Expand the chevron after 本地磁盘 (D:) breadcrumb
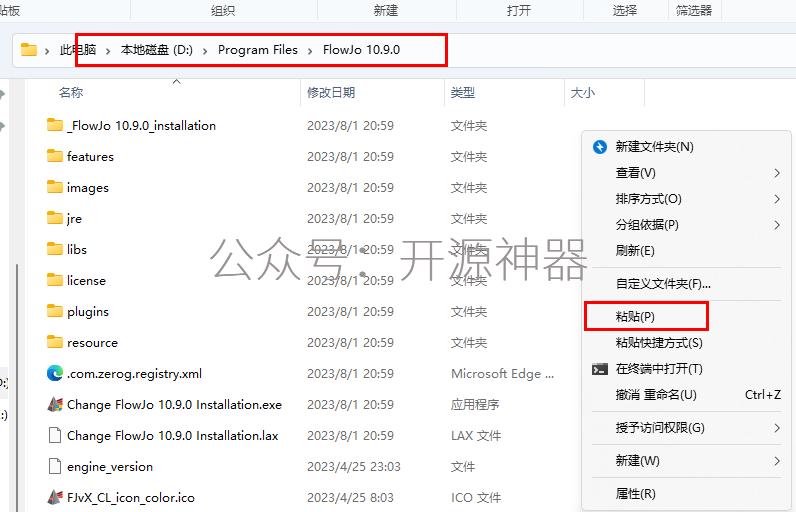Image resolution: width=796 pixels, height=512 pixels. [x=205, y=51]
